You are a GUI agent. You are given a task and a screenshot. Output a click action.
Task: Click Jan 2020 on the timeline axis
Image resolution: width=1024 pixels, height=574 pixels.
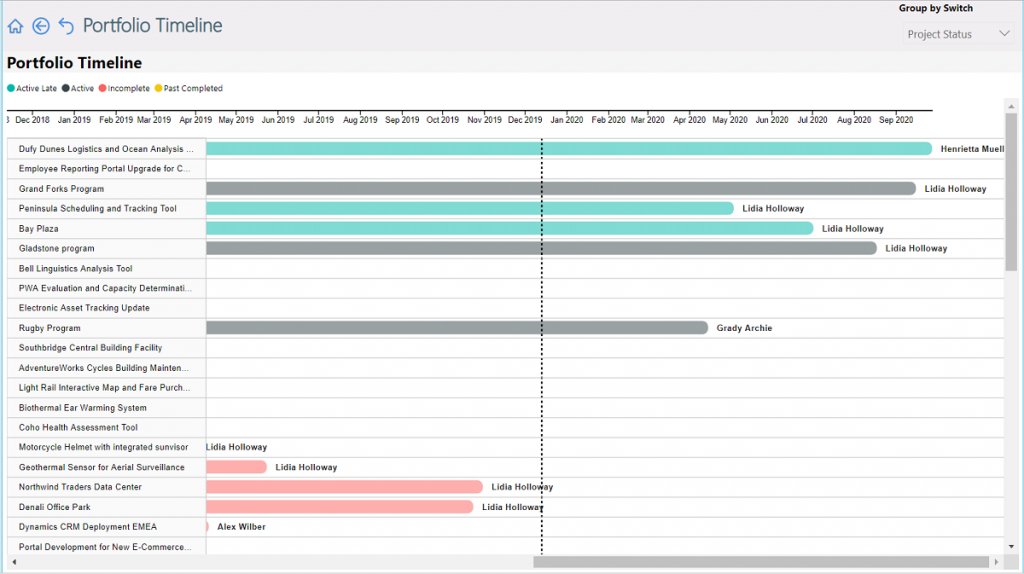(567, 120)
